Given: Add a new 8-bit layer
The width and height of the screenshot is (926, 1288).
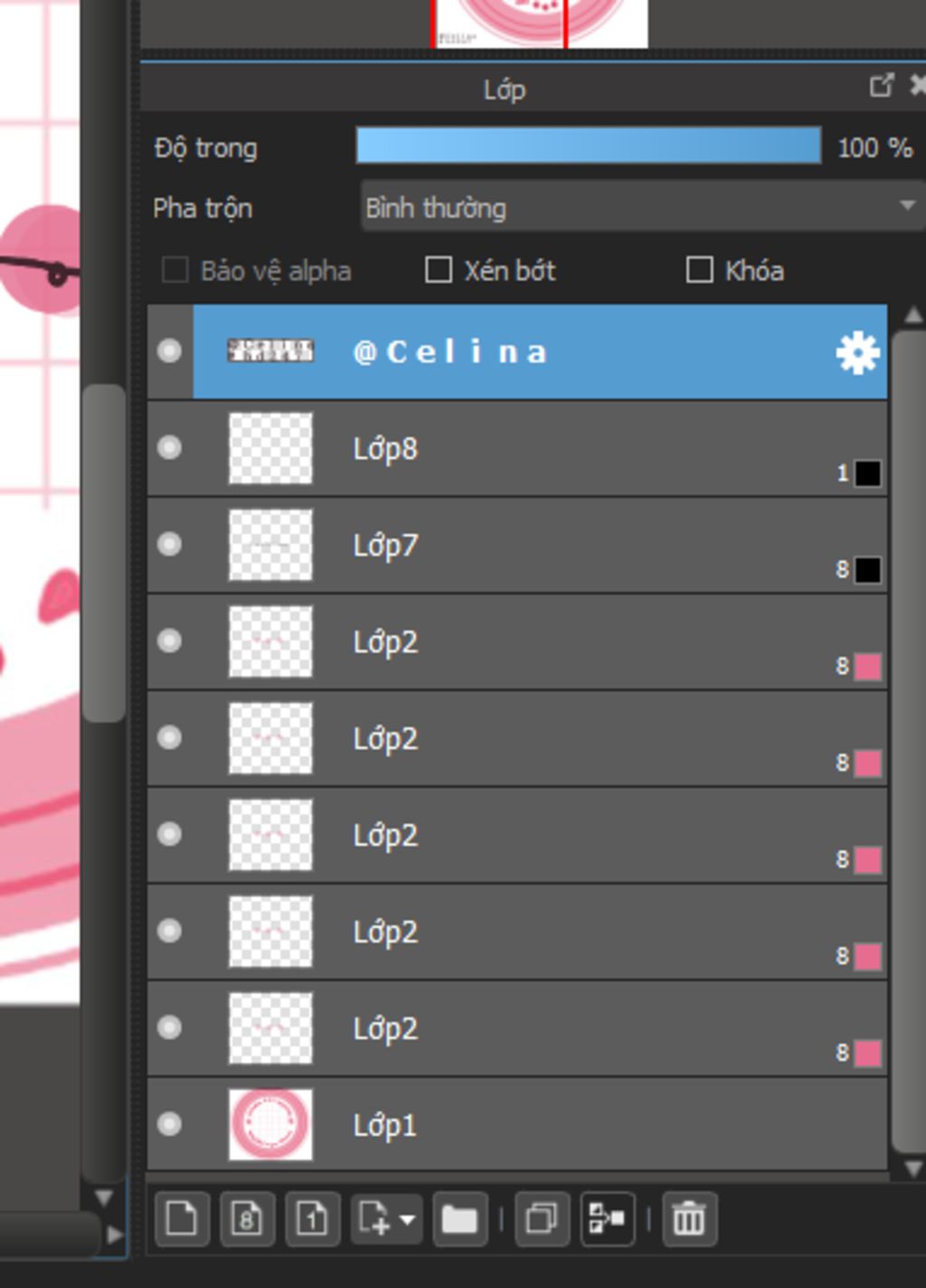Looking at the screenshot, I should coord(247,1218).
